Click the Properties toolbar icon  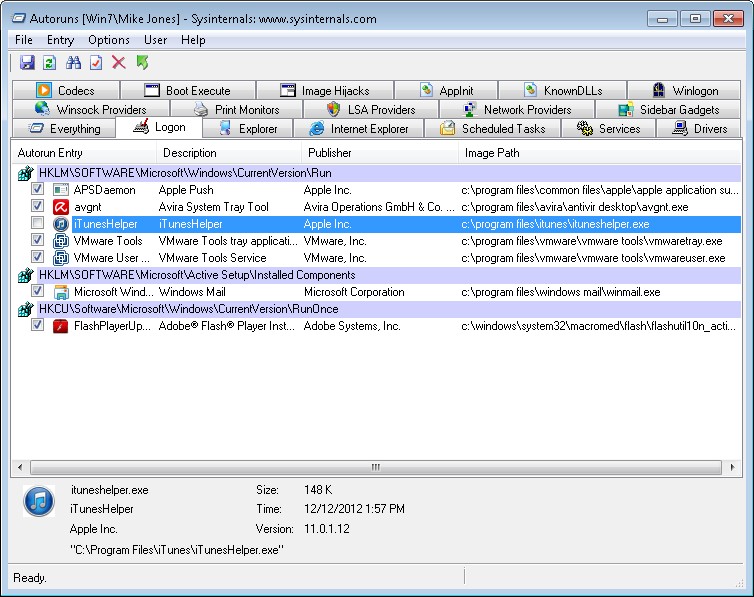coord(96,62)
